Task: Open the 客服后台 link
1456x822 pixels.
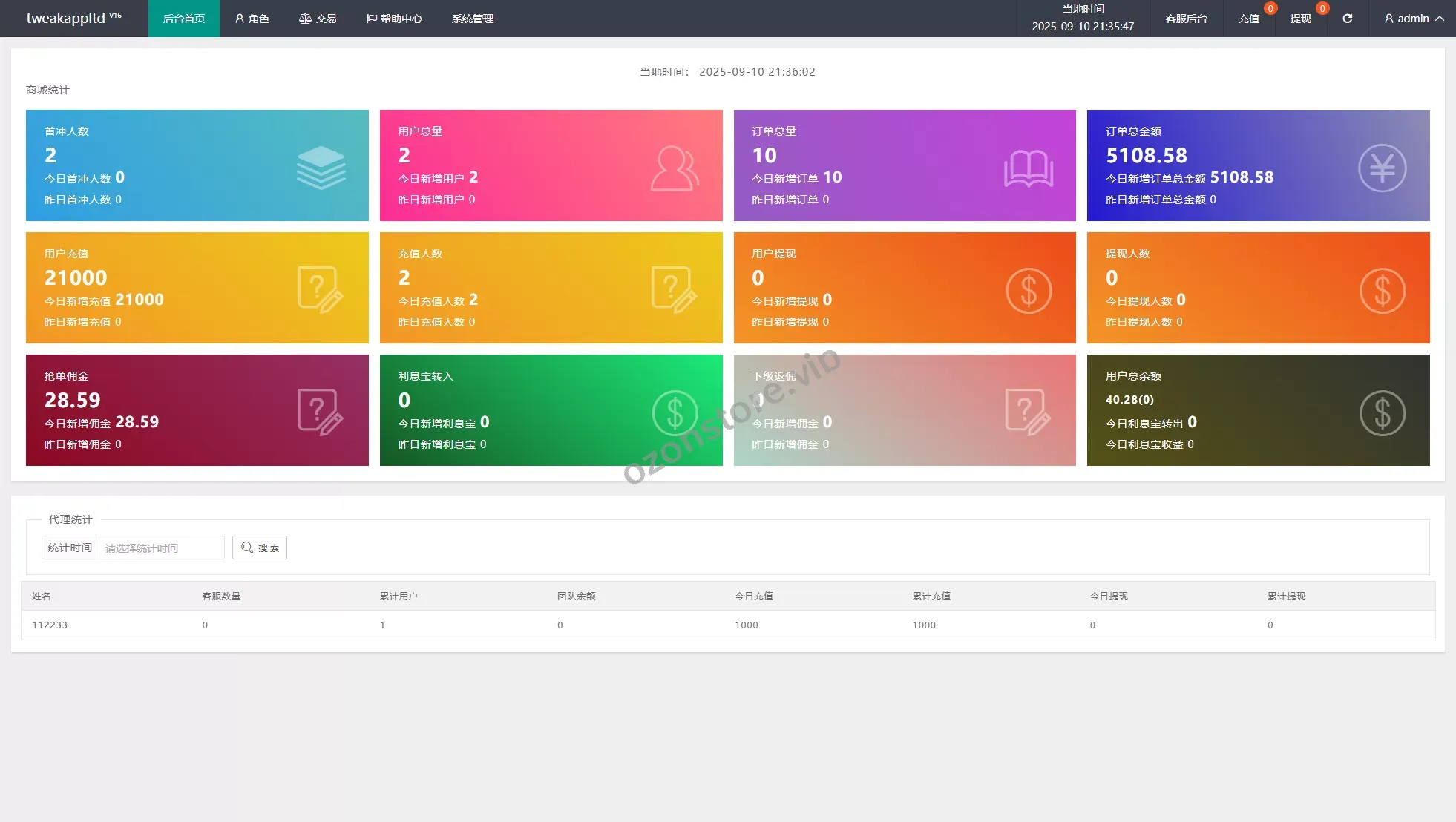Action: (x=1186, y=19)
